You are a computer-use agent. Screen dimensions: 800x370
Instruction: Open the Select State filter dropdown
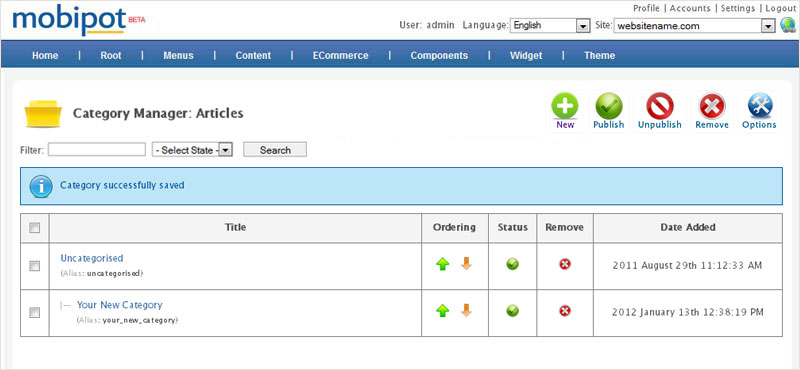point(192,150)
